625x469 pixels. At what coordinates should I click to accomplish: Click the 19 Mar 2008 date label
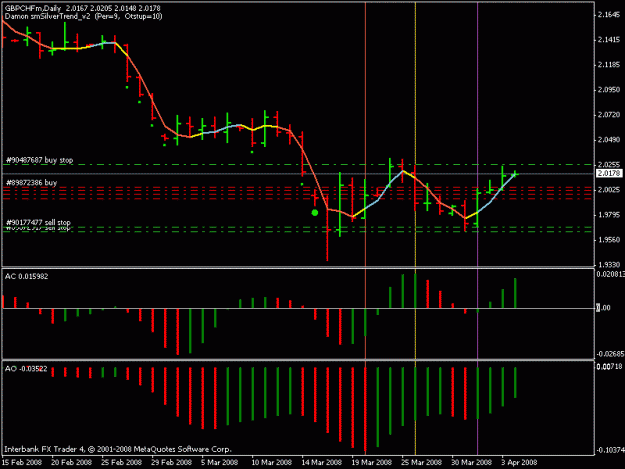371,462
